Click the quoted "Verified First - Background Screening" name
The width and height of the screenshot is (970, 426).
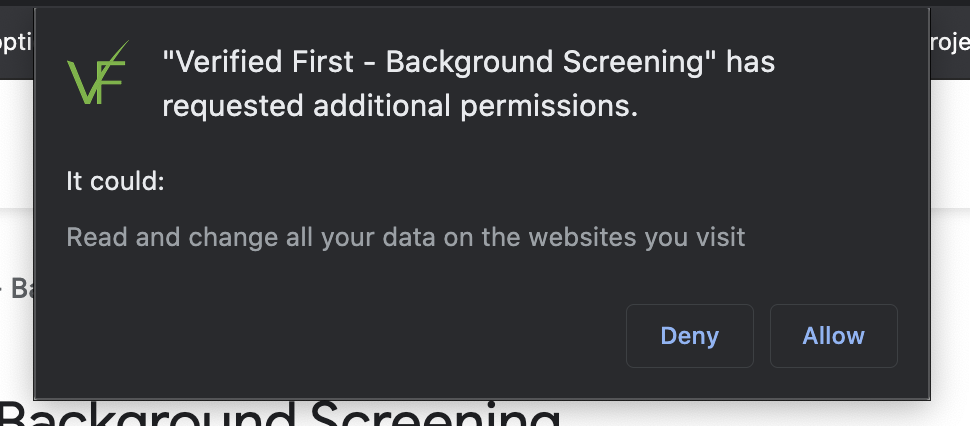(x=438, y=62)
